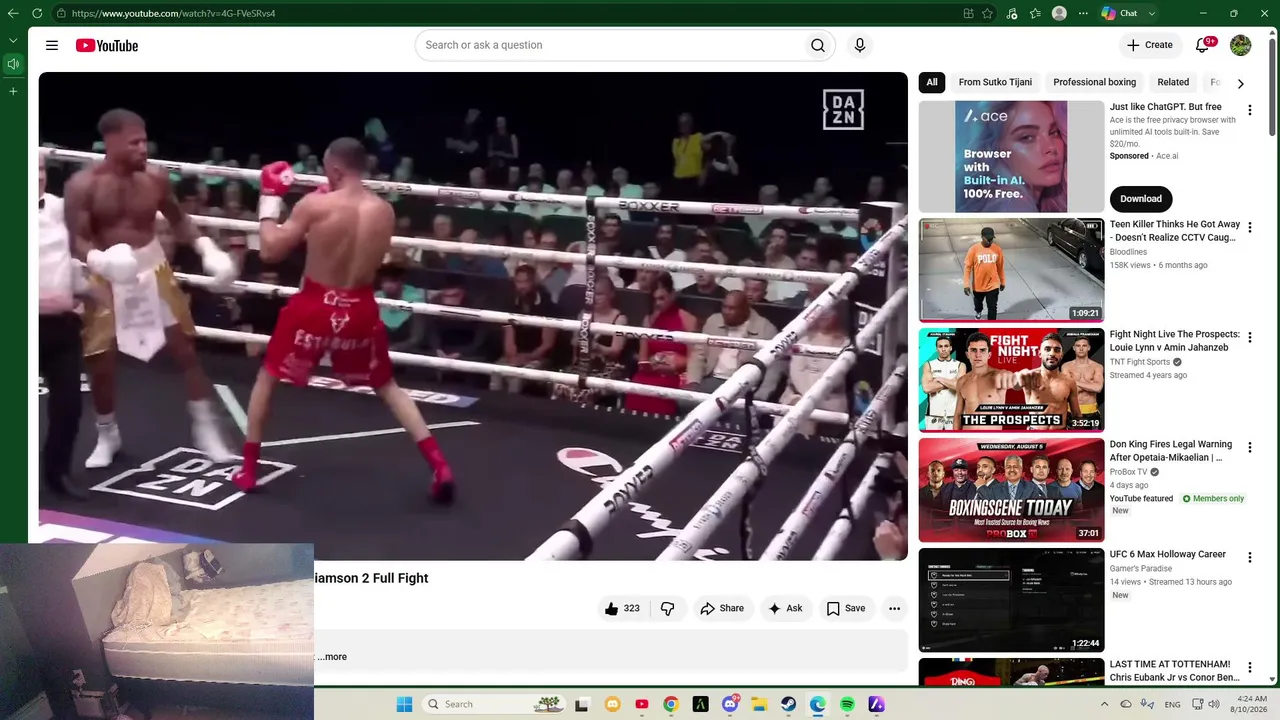Save the video to a playlist

pos(846,608)
